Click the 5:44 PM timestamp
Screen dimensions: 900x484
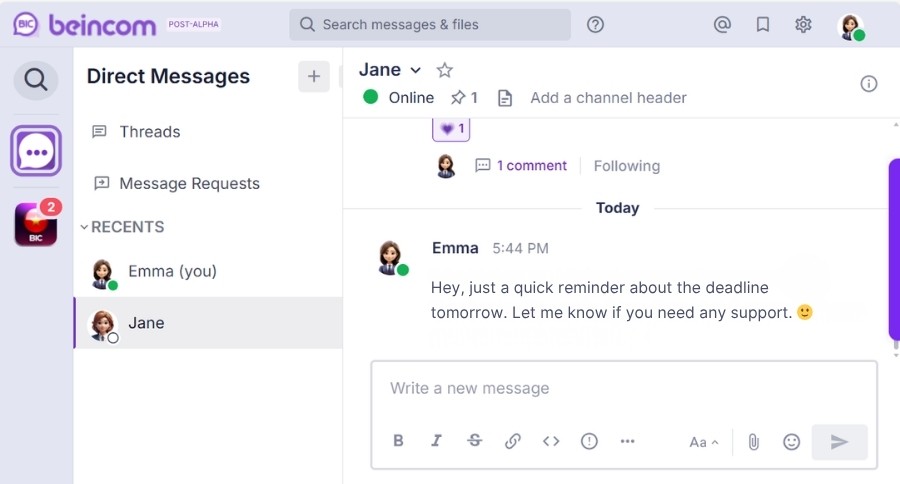pos(521,249)
